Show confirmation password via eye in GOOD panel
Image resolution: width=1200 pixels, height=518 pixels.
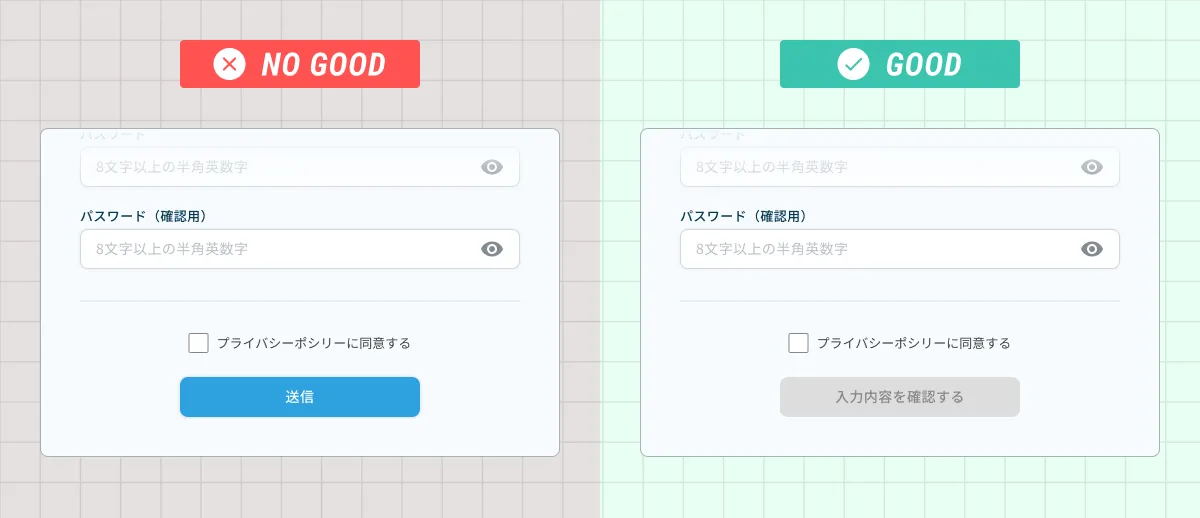point(1092,249)
